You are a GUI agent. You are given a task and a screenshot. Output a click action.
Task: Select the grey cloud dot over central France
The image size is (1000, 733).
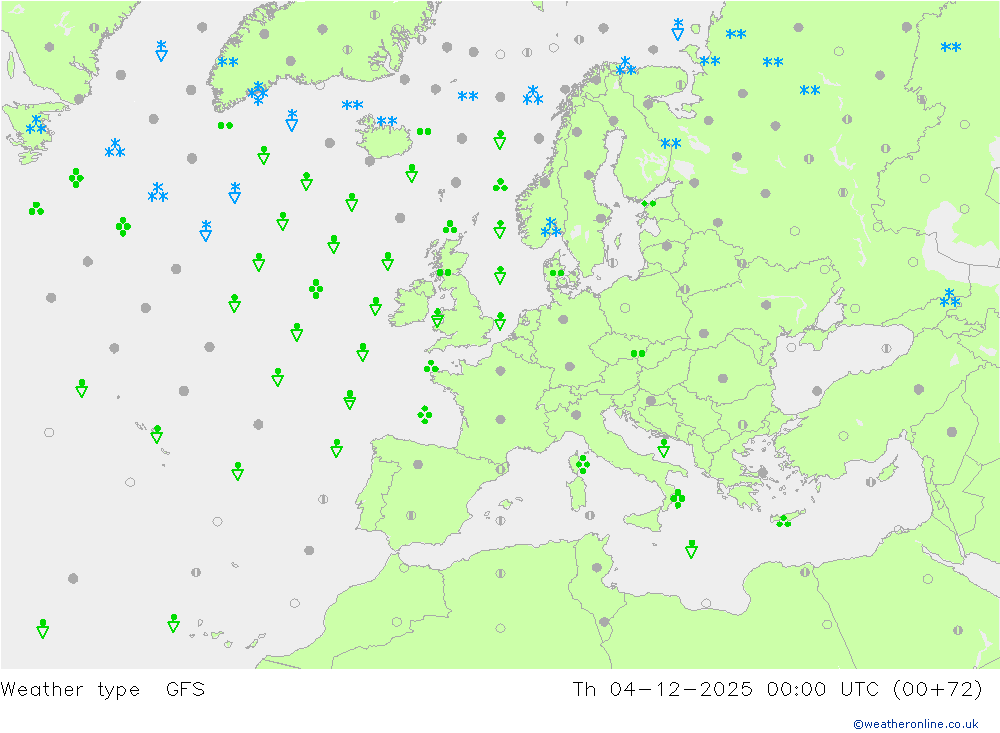[501, 419]
